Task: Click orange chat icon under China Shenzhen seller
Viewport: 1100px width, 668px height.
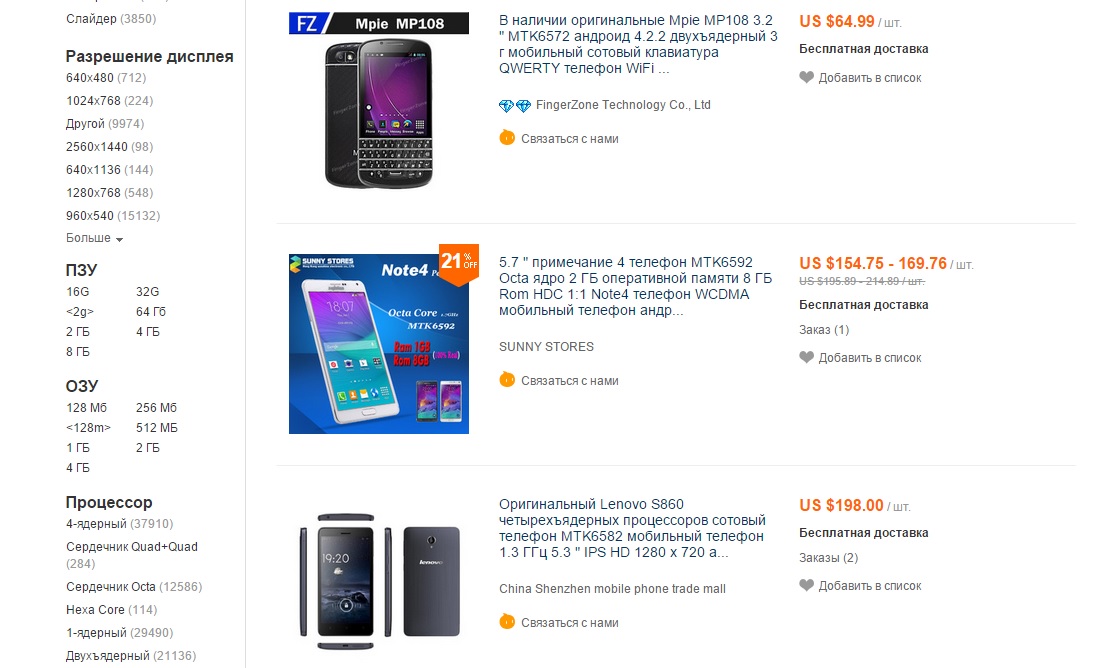Action: [507, 622]
